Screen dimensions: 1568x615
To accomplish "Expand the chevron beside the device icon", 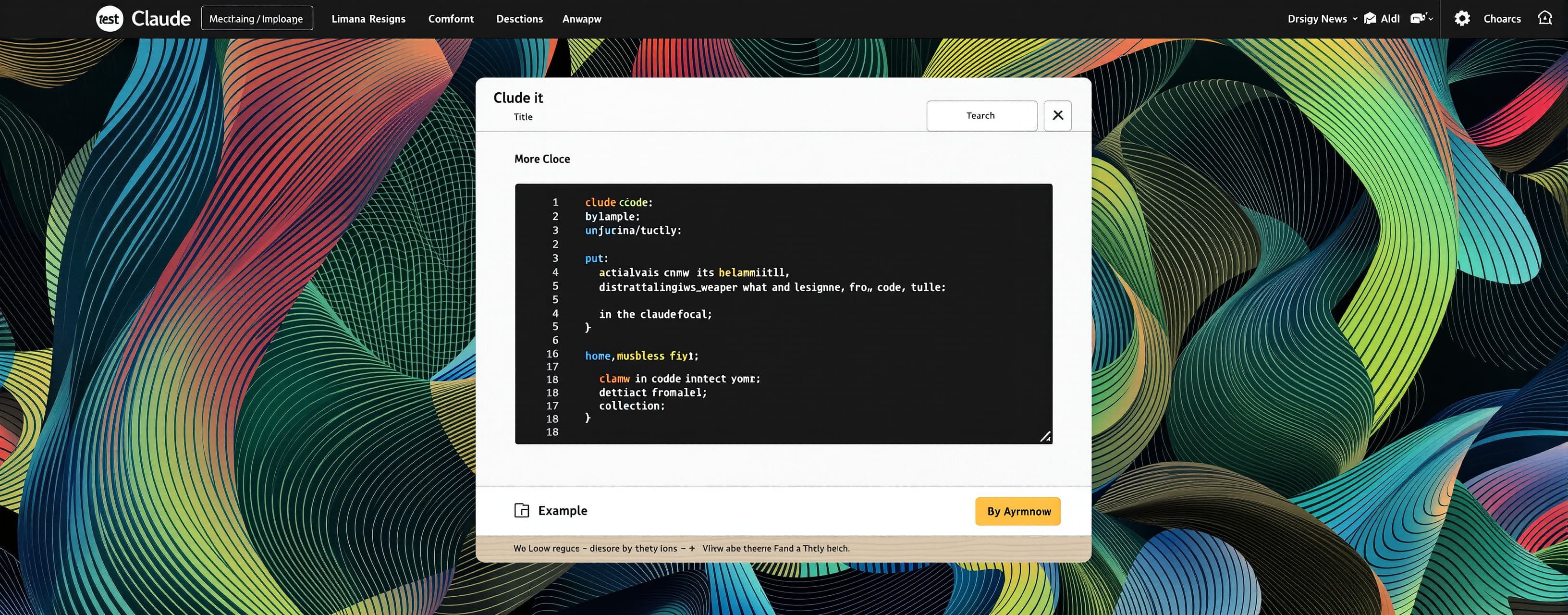I will click(x=1431, y=20).
